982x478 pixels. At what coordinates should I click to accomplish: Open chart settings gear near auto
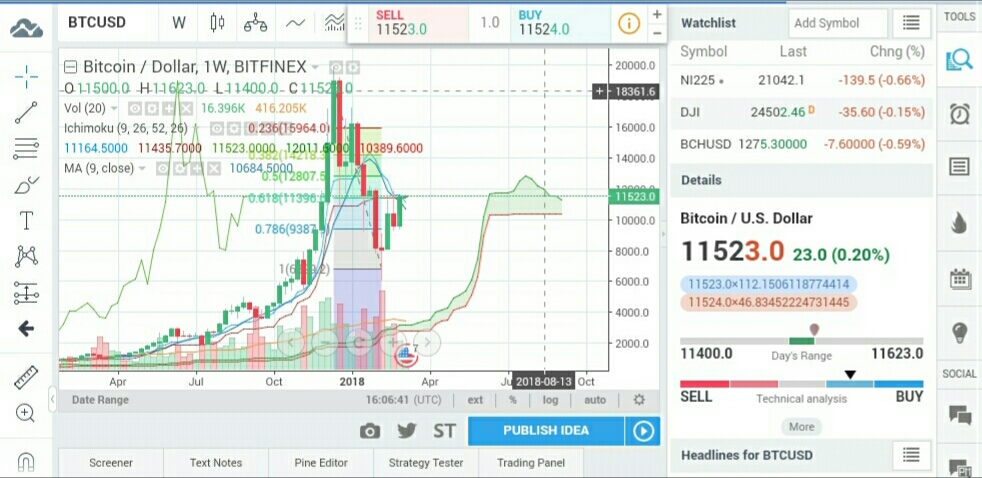(x=639, y=400)
